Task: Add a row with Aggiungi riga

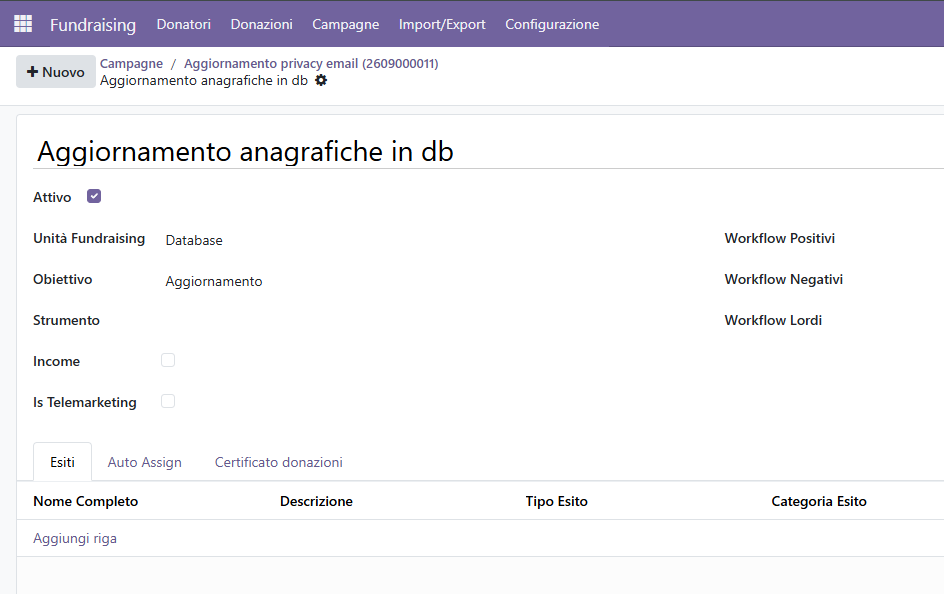Action: (75, 538)
